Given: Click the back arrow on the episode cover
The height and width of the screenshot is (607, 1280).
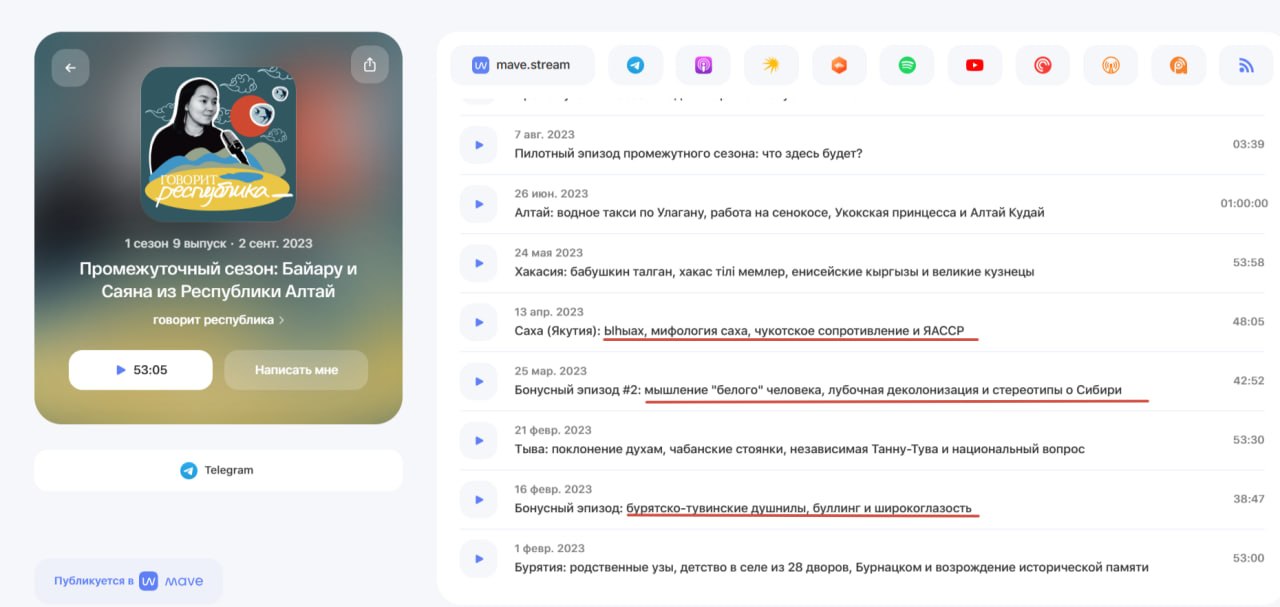Looking at the screenshot, I should point(69,66).
